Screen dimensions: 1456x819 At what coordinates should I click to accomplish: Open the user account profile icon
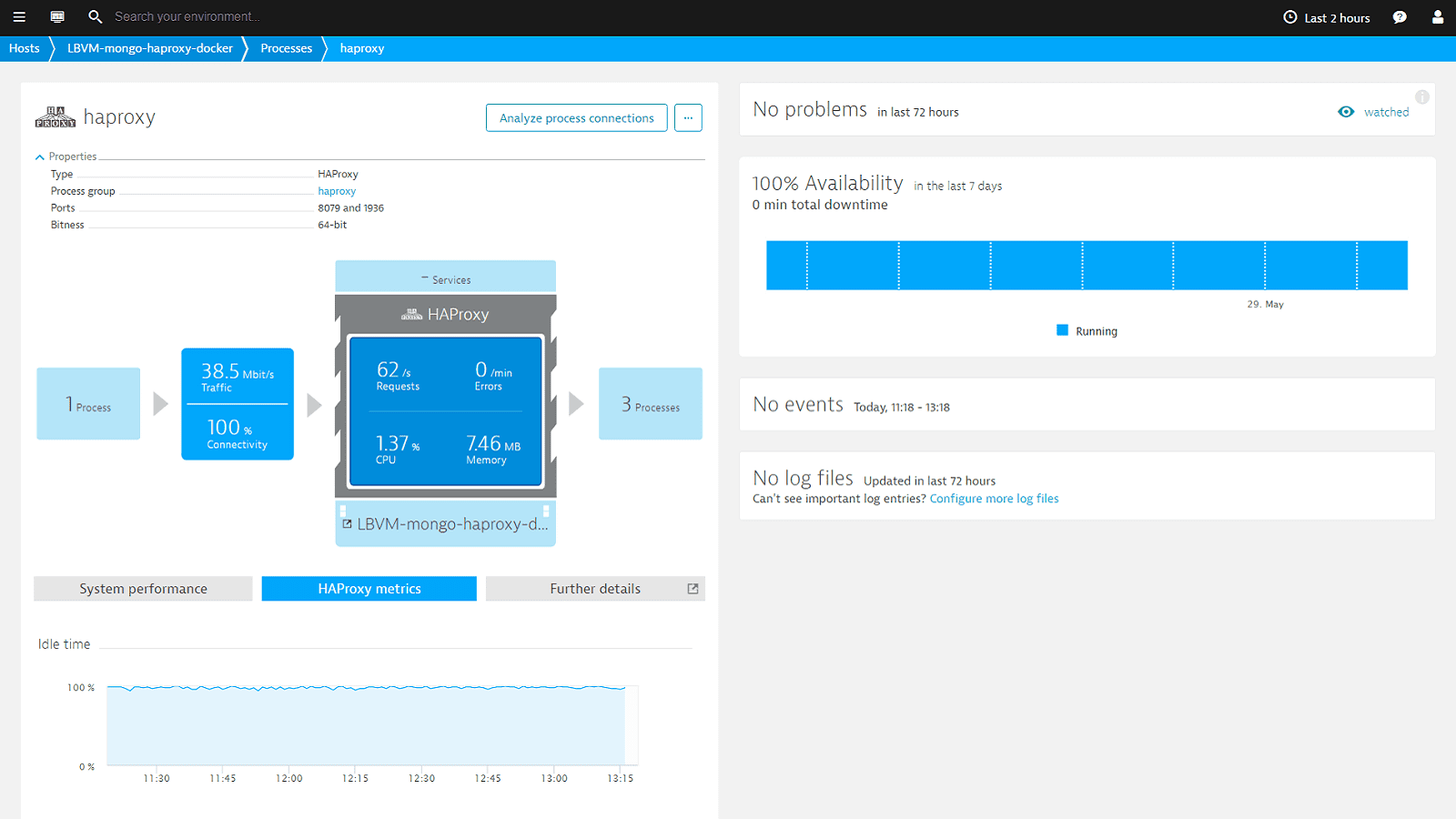[1438, 17]
